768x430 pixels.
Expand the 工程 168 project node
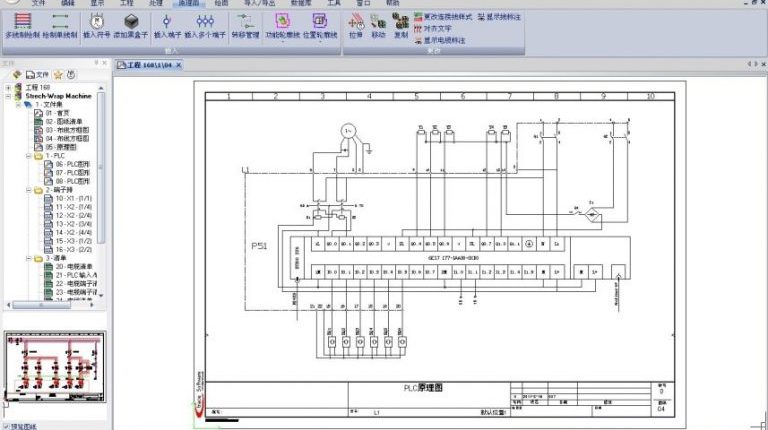(8, 87)
